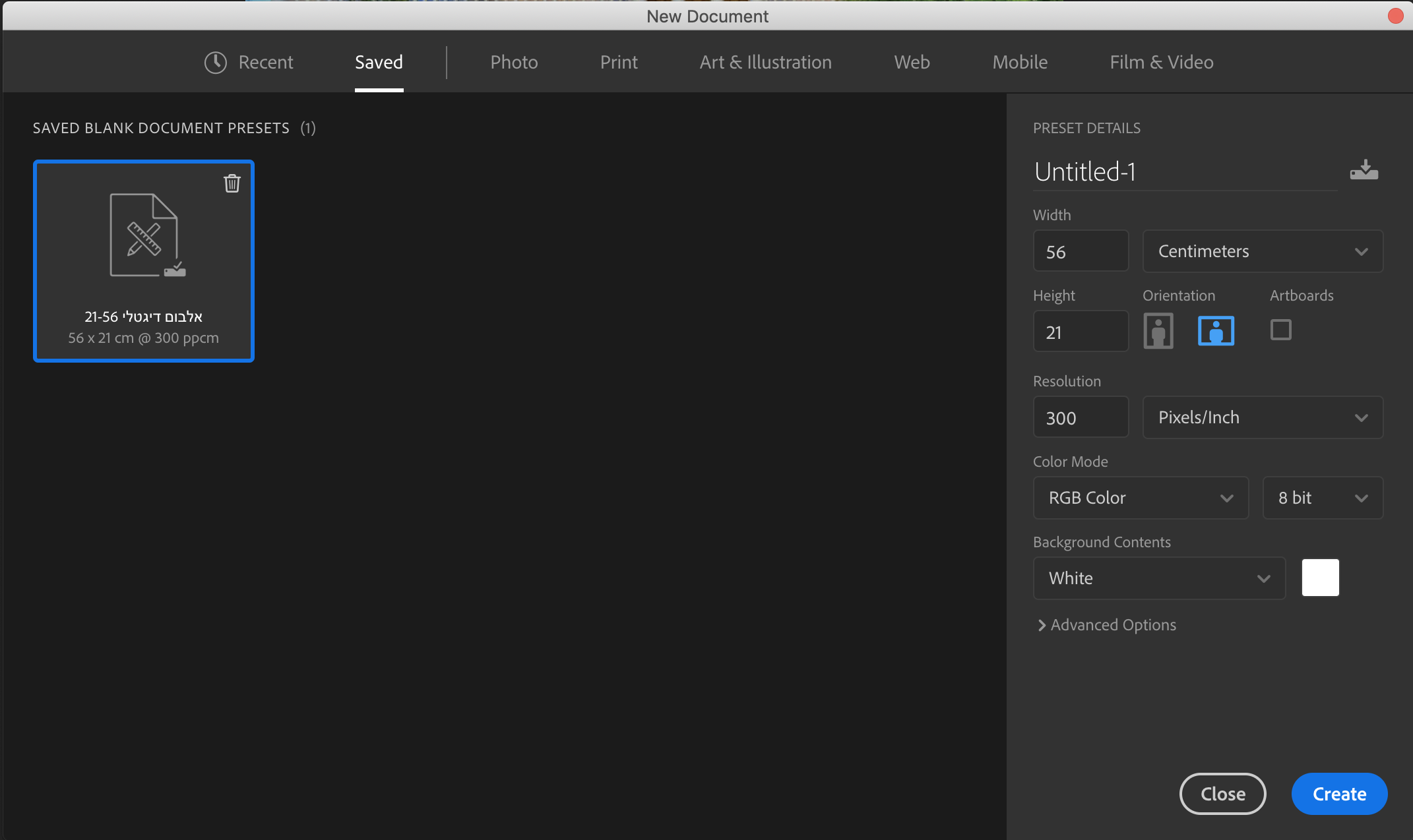
Task: Switch to the Photo tab
Action: point(514,63)
